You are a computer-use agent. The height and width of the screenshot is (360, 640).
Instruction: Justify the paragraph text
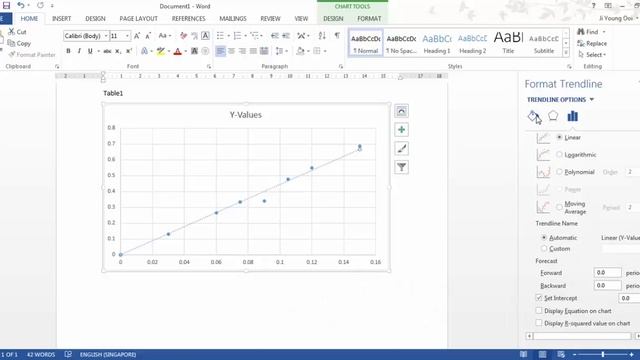253,51
